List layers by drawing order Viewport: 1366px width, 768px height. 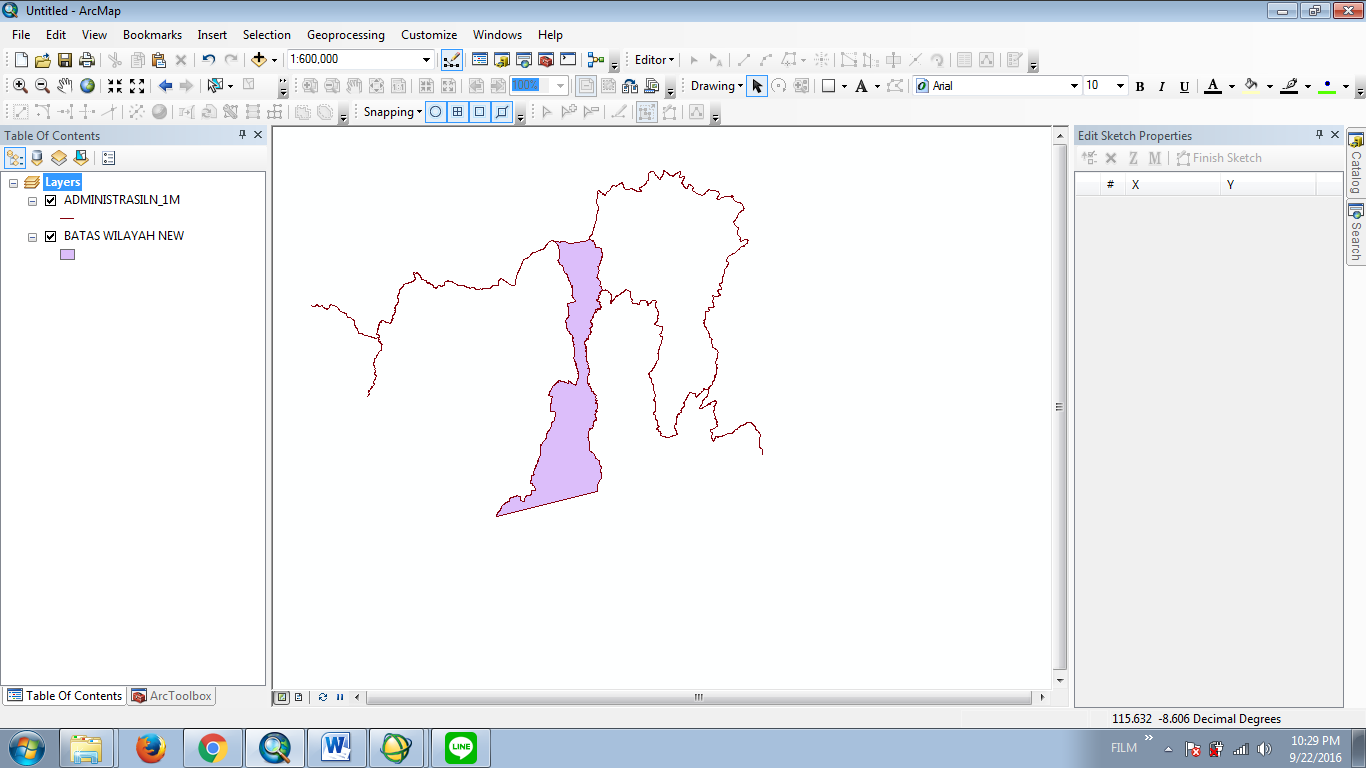coord(15,158)
